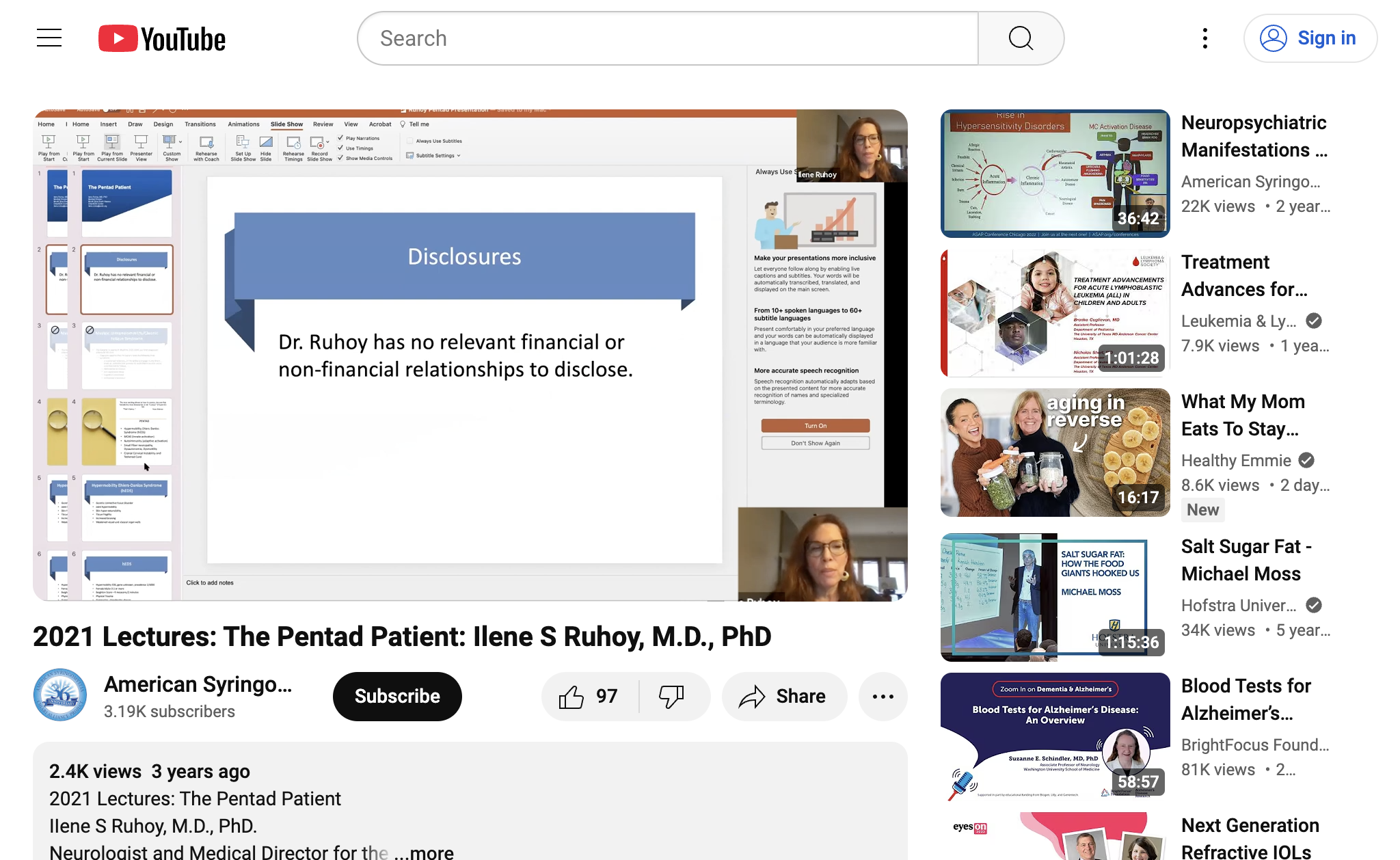Open Salt Sugar Fat - Michael Moss title
The image size is (1400, 860).
pyautogui.click(x=1247, y=560)
